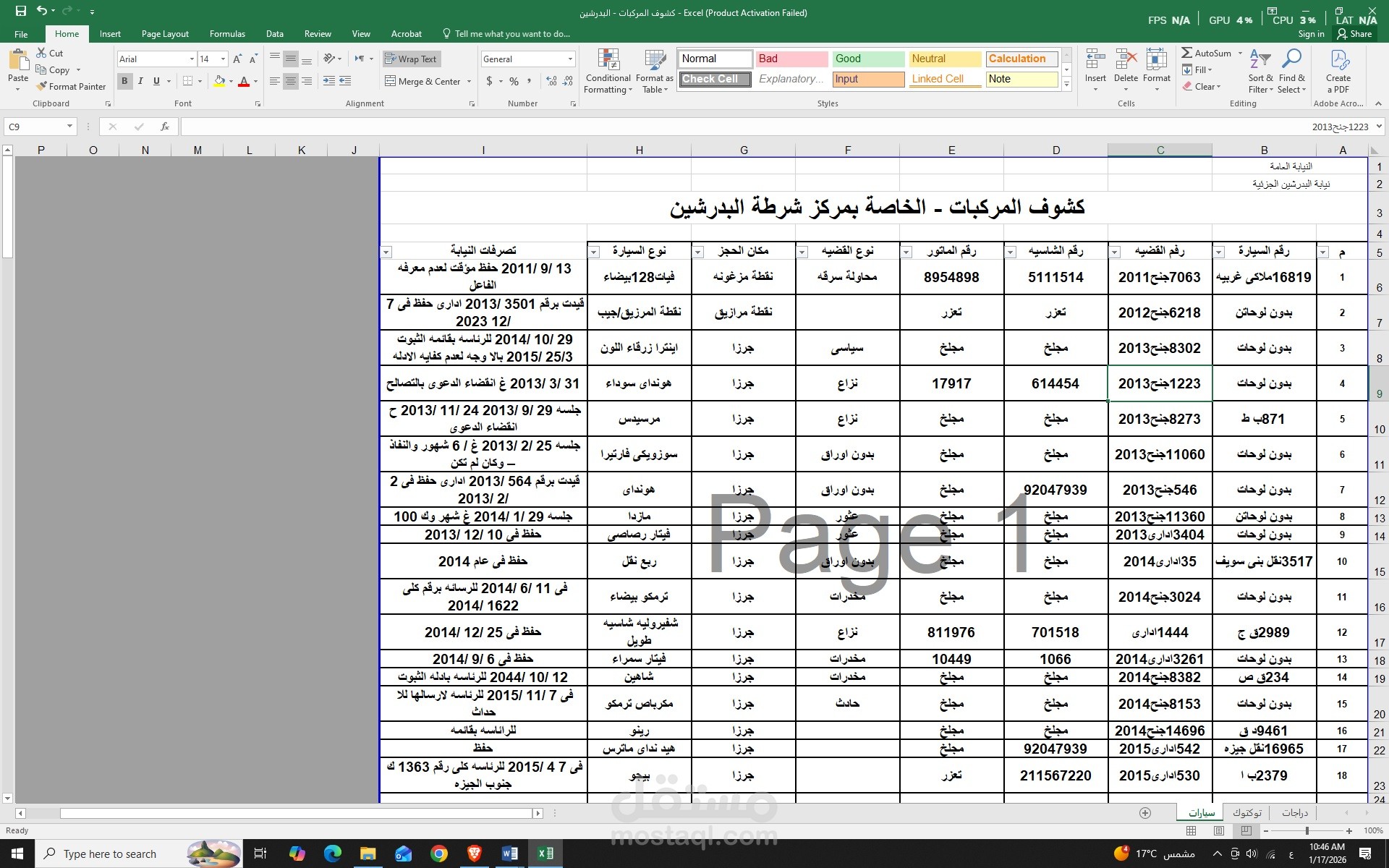Open Format as Table

(x=655, y=72)
